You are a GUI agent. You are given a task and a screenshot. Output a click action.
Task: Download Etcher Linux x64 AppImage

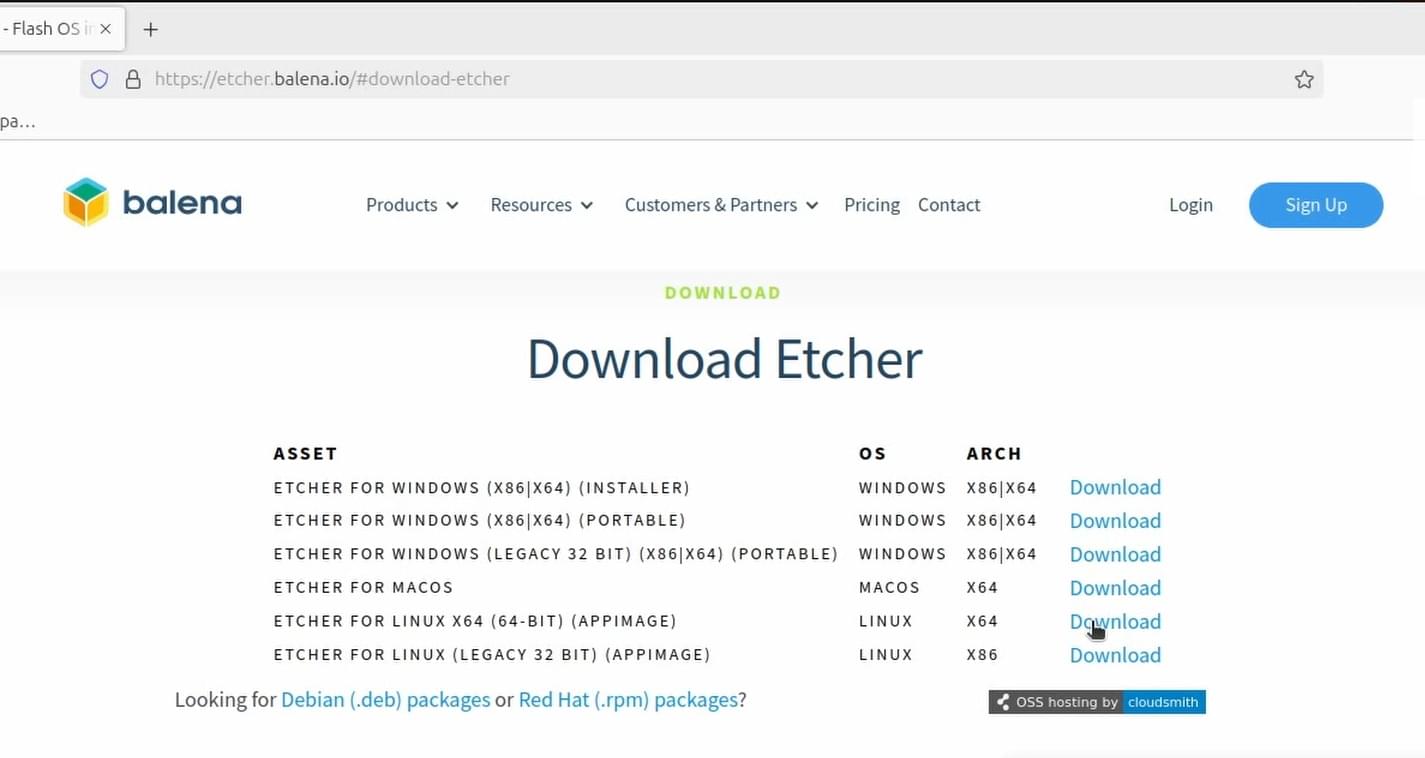[x=1115, y=621]
